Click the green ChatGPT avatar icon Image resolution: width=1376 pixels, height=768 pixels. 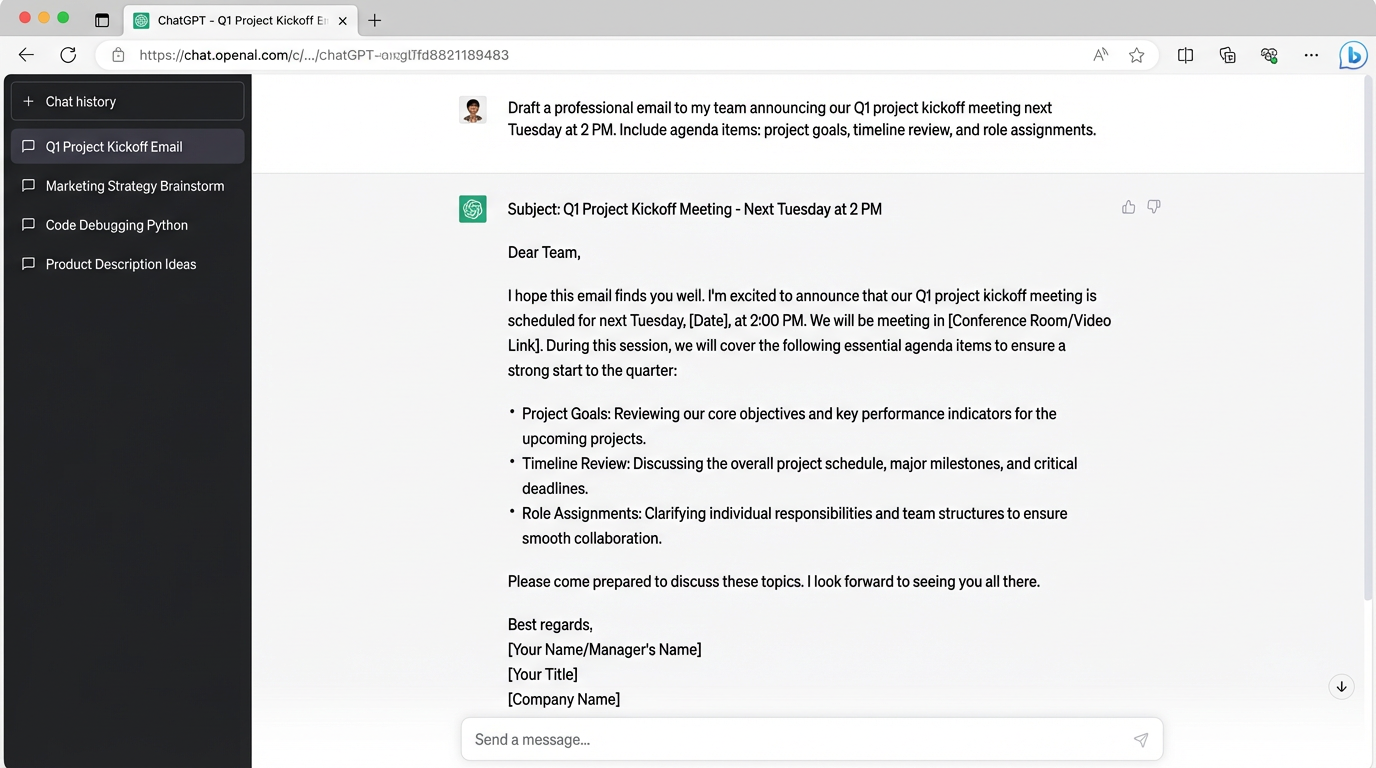[472, 209]
